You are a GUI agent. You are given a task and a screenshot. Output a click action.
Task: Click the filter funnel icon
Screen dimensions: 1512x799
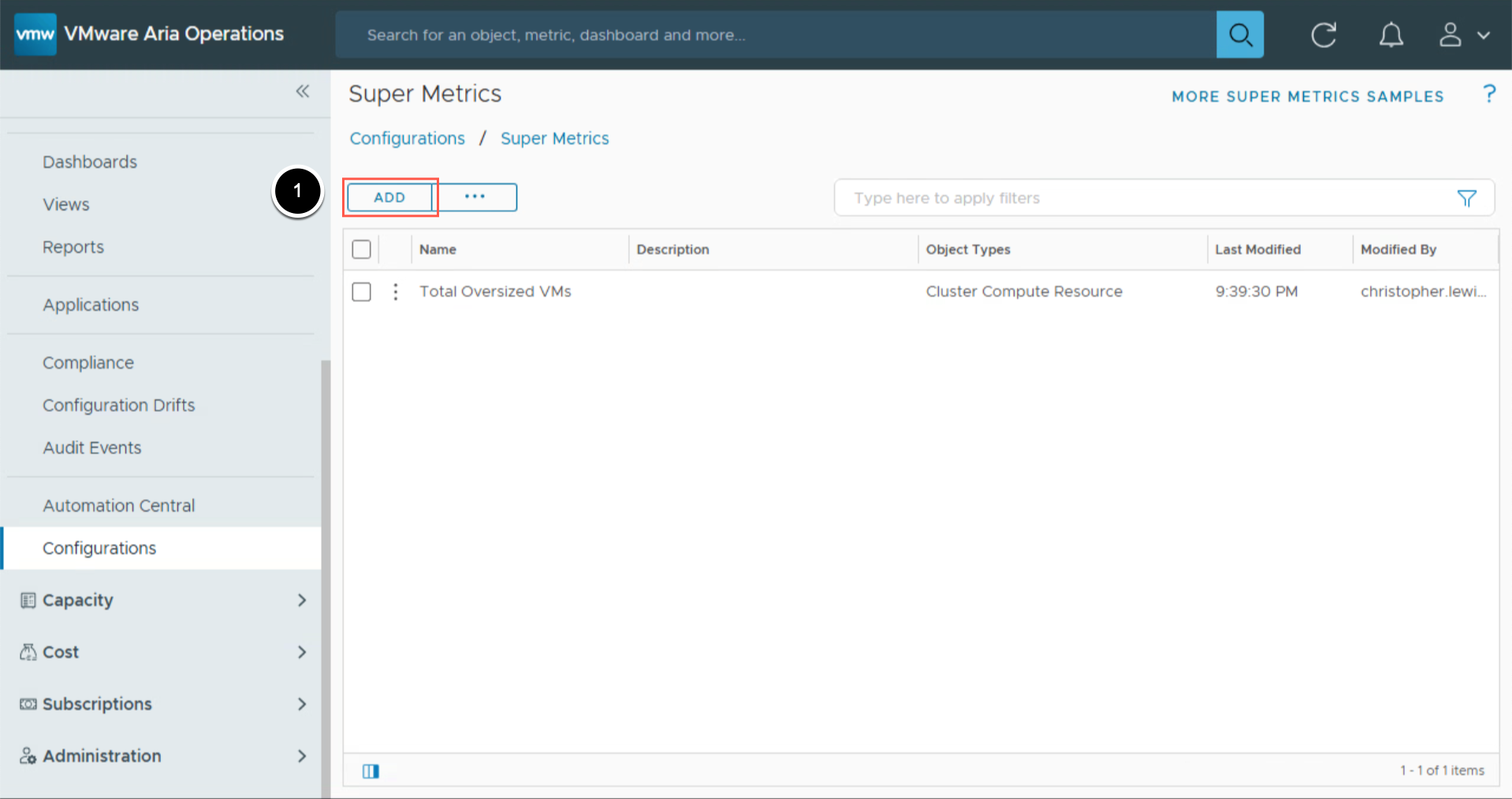point(1466,198)
